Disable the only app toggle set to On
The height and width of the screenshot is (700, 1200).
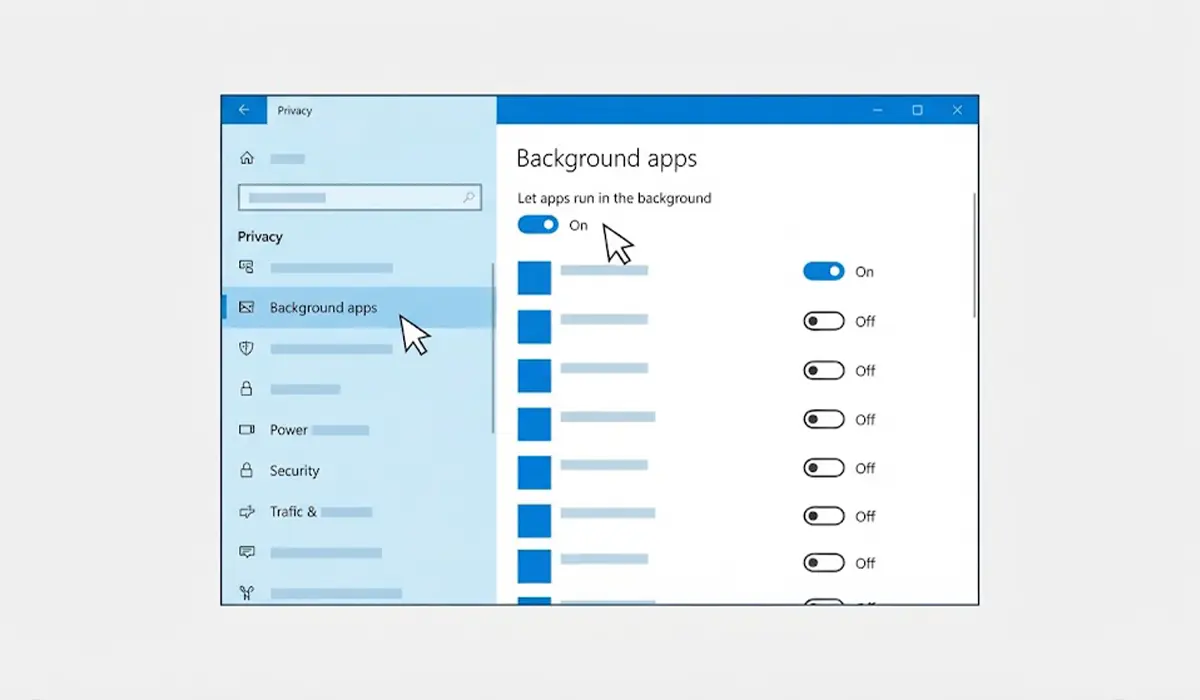(824, 271)
